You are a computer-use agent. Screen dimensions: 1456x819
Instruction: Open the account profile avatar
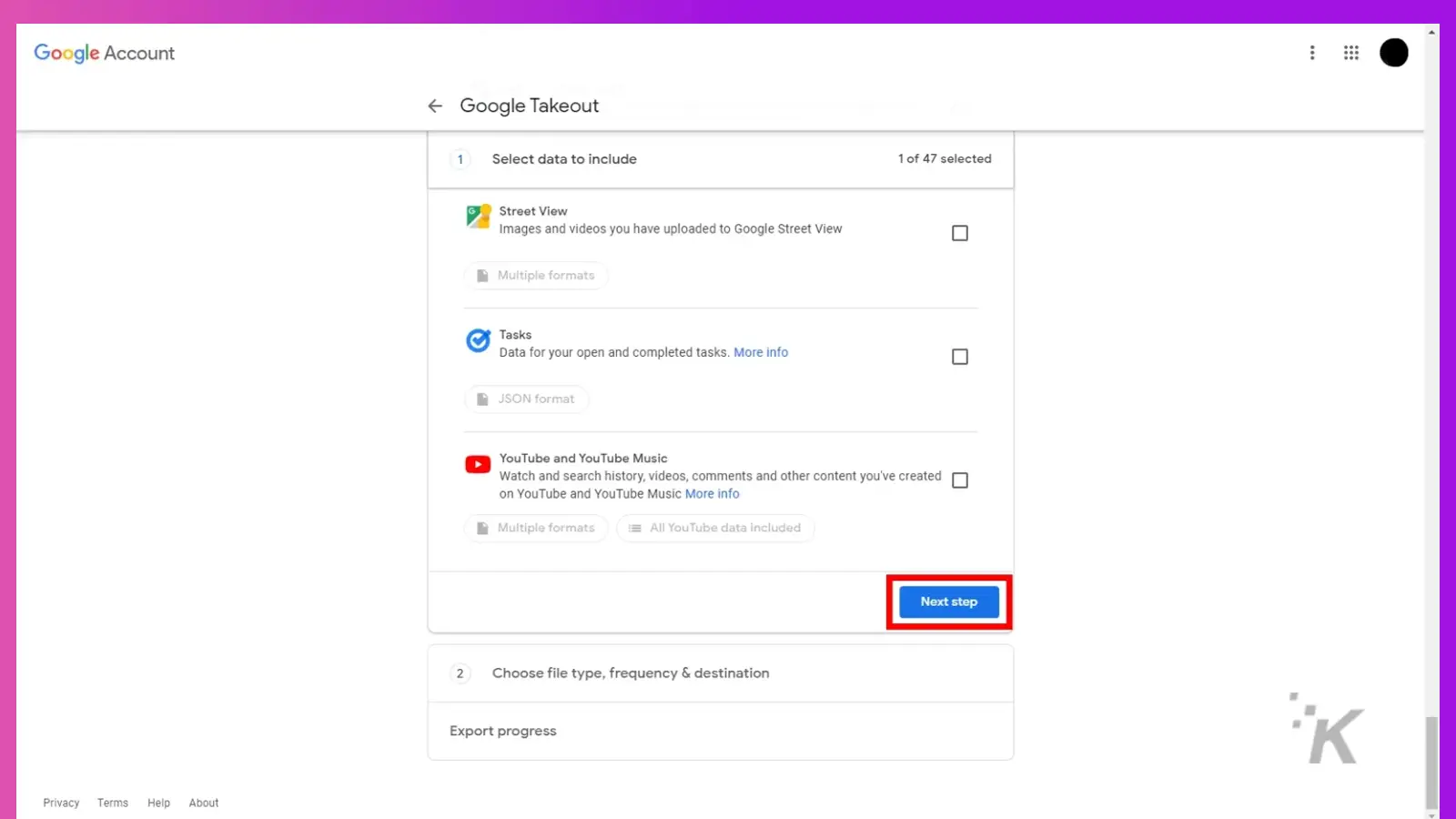click(1393, 53)
